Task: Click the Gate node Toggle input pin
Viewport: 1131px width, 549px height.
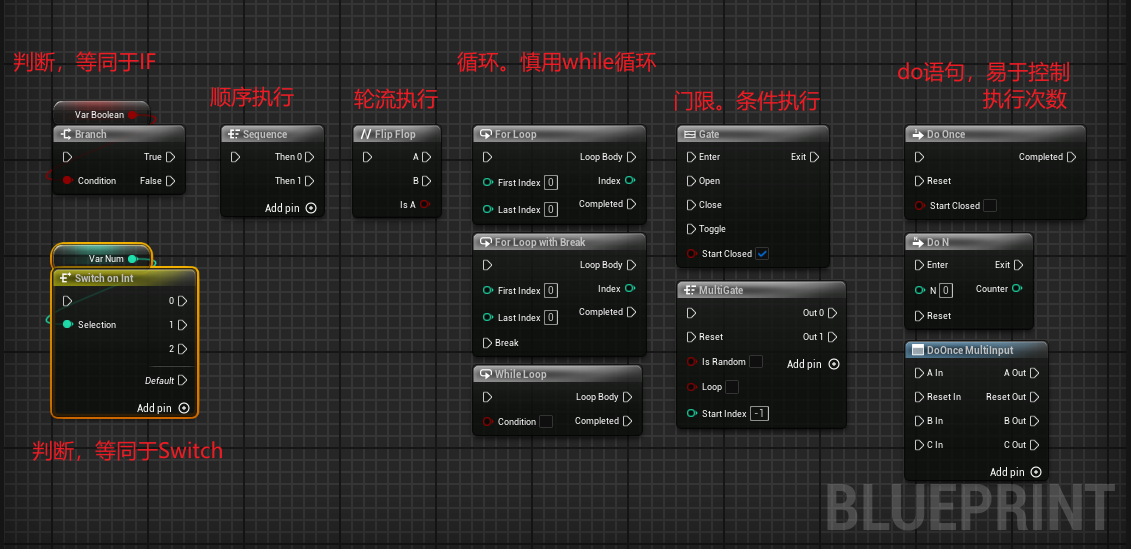Action: pyautogui.click(x=692, y=229)
